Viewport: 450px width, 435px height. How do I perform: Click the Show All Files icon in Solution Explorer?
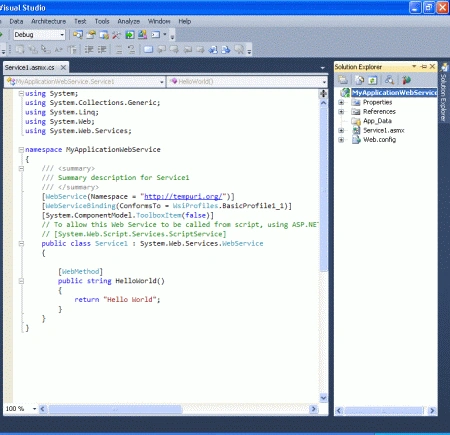point(359,80)
